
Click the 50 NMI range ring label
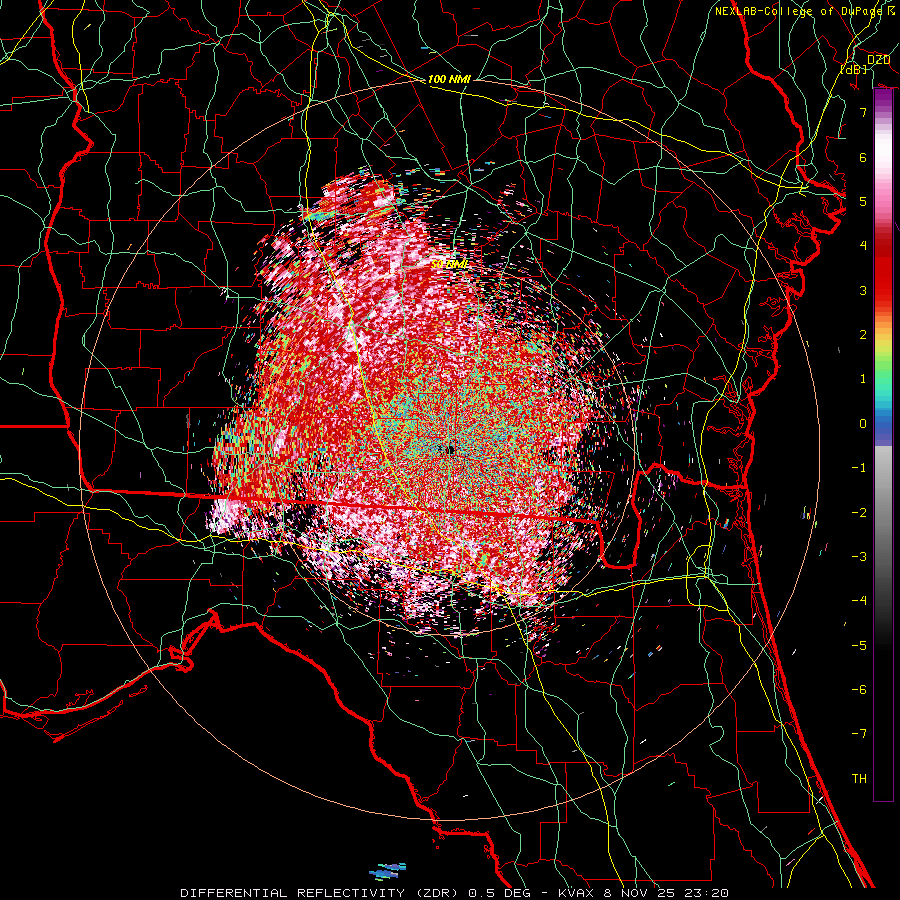449,265
